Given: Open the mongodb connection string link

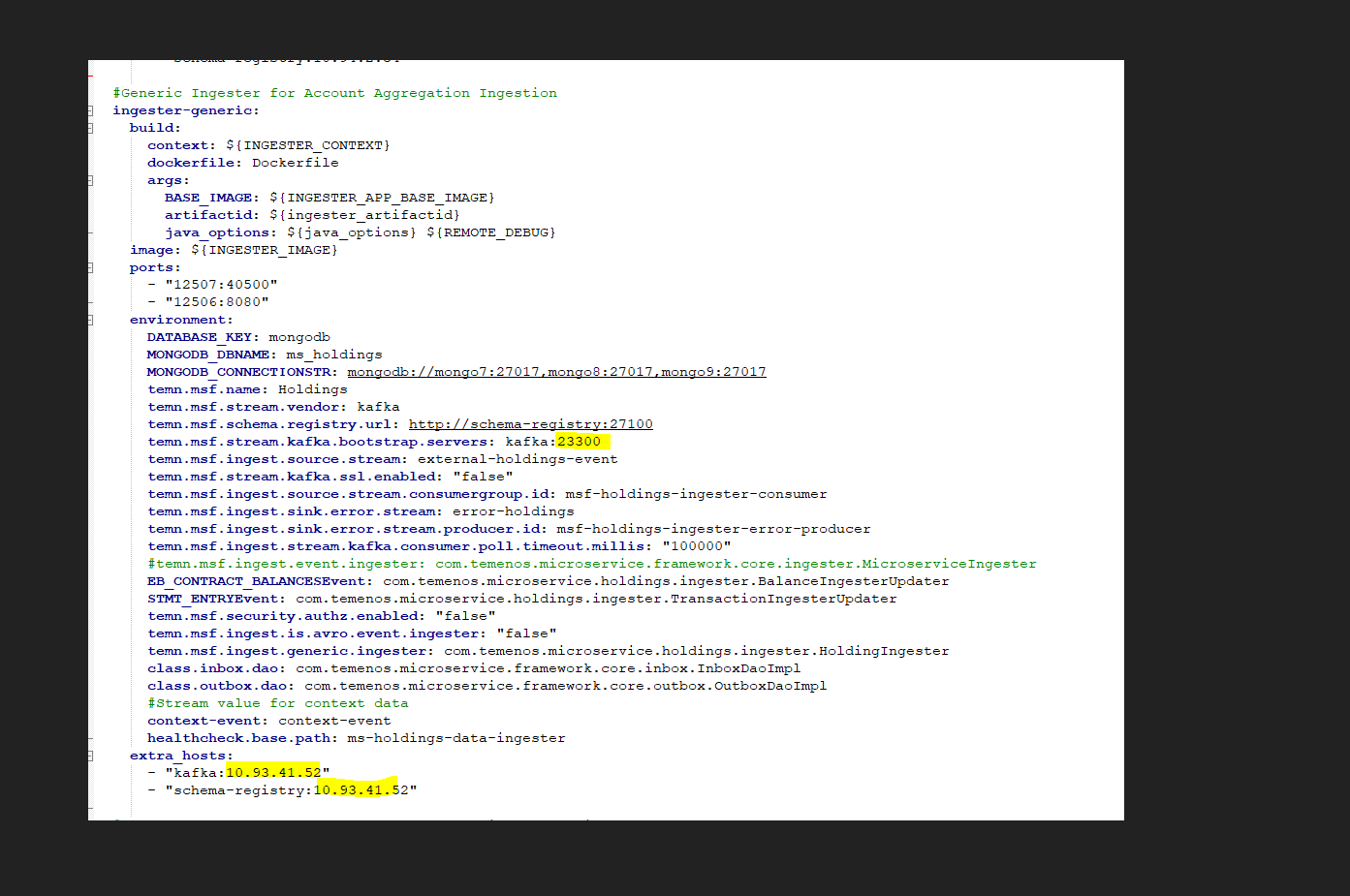Looking at the screenshot, I should [556, 372].
